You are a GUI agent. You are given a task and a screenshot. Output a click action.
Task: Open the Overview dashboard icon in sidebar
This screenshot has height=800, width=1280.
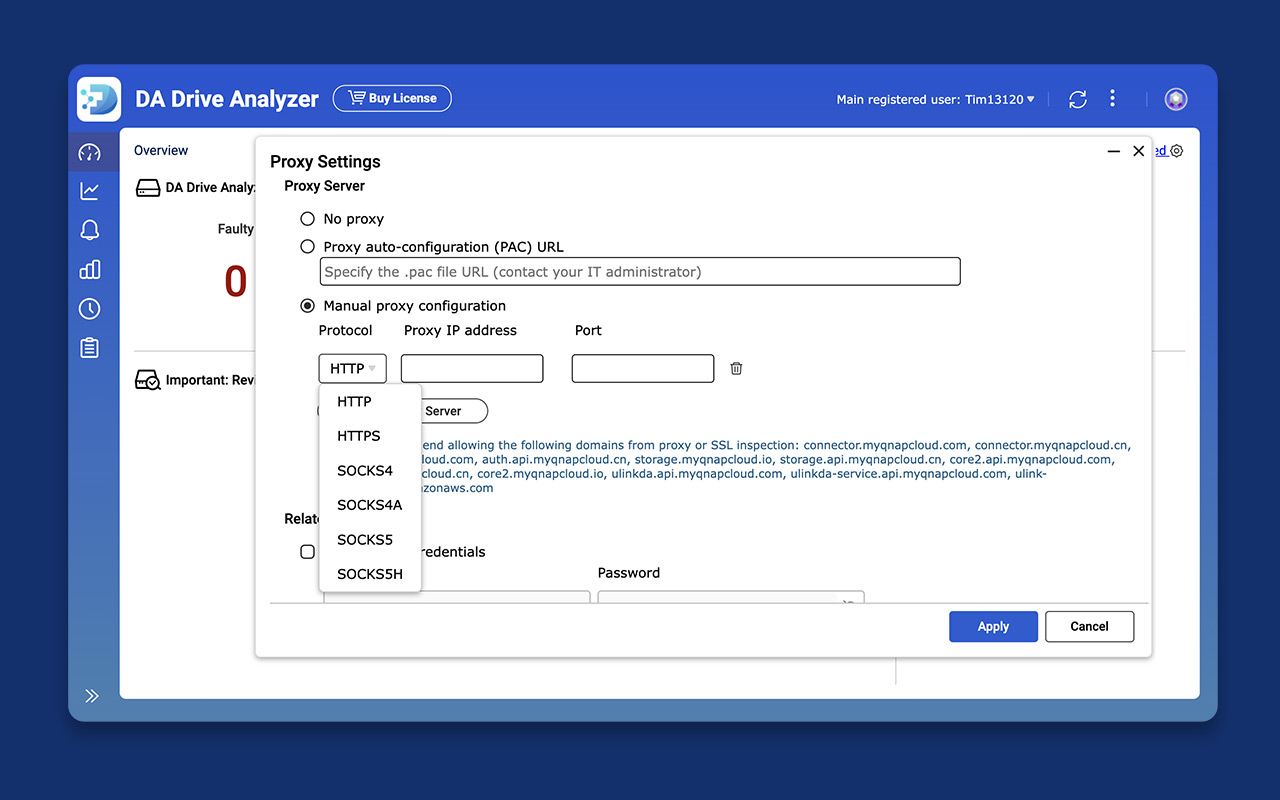pos(90,150)
